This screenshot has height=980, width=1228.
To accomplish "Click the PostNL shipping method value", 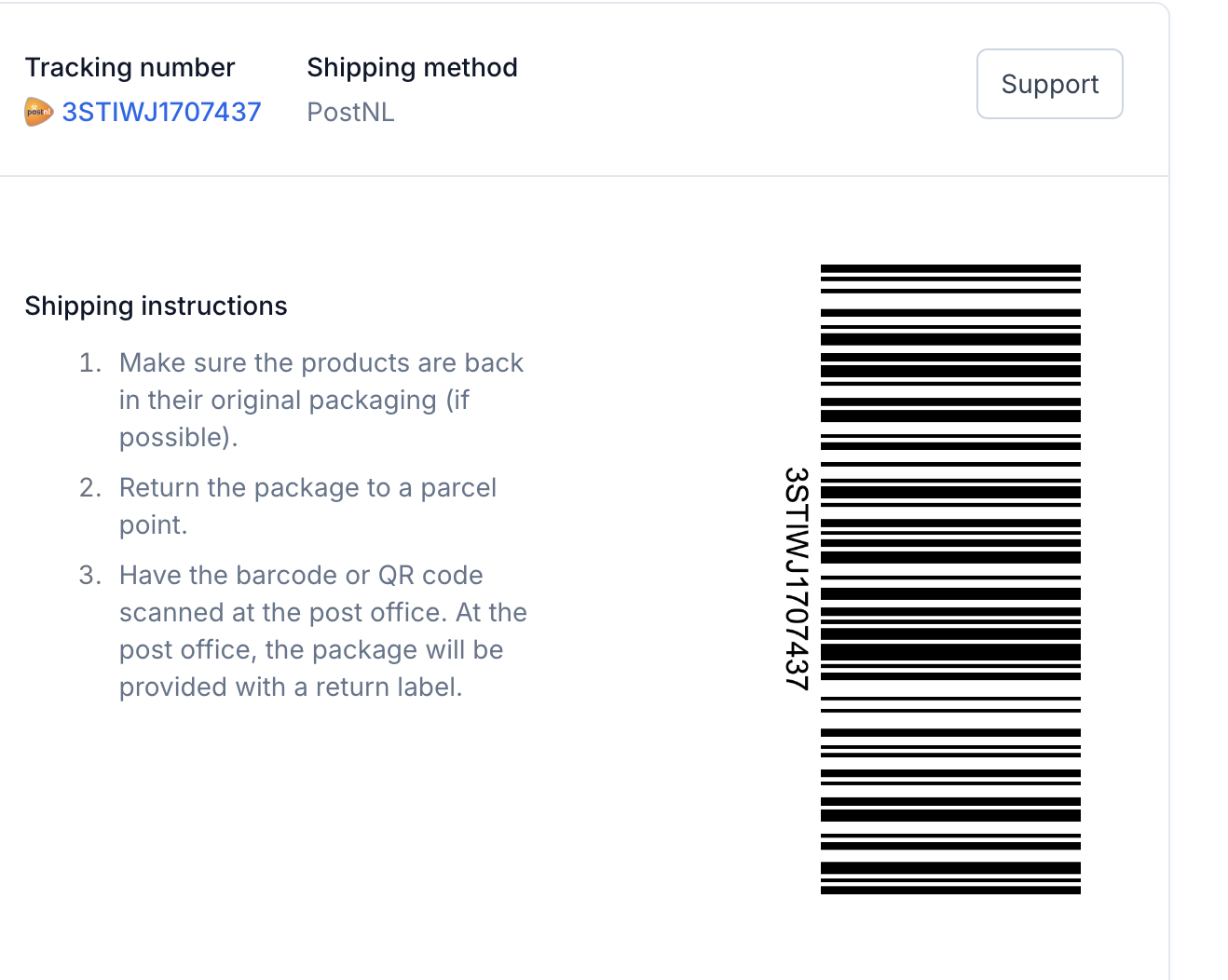I will [350, 112].
